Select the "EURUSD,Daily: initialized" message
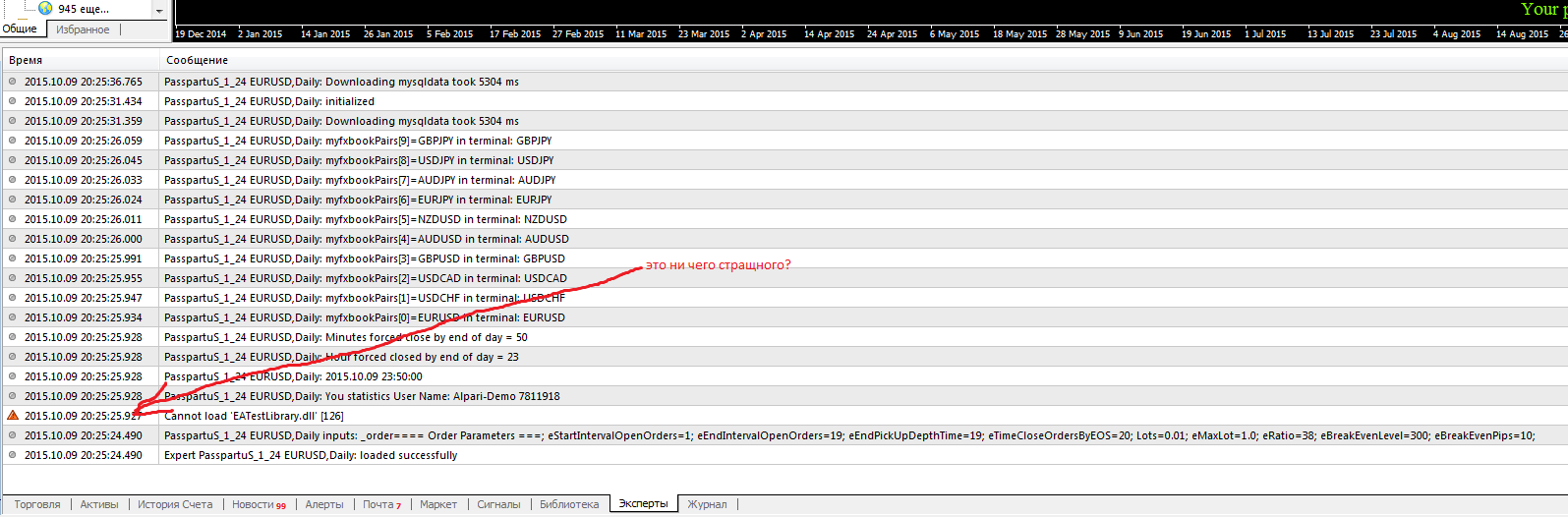Image resolution: width=1568 pixels, height=517 pixels. (269, 101)
